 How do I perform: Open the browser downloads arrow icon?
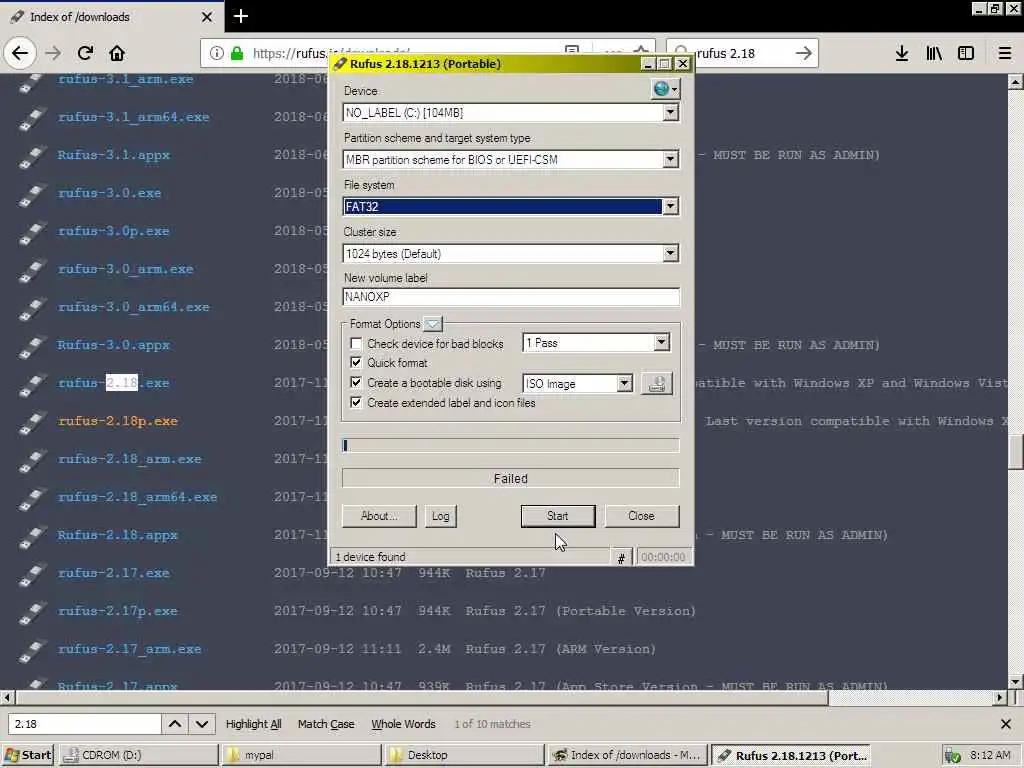point(902,53)
